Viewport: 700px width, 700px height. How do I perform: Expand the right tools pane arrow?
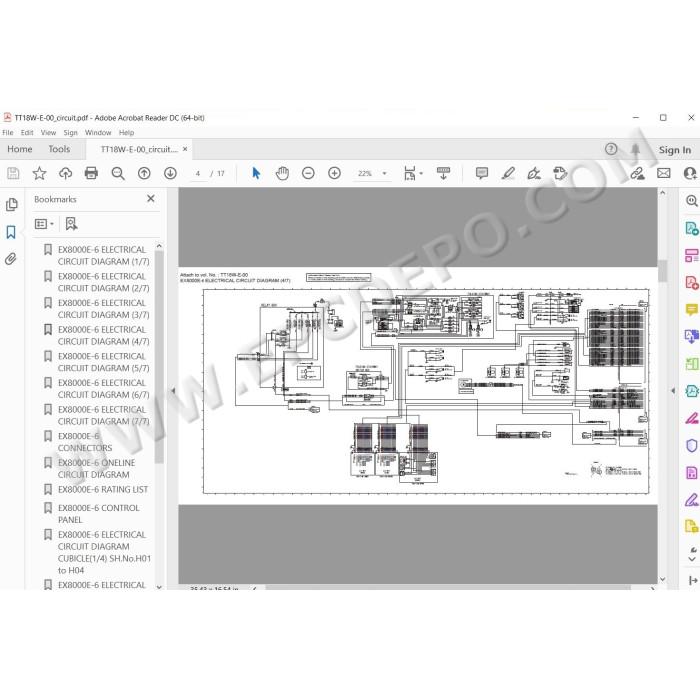pyautogui.click(x=673, y=391)
